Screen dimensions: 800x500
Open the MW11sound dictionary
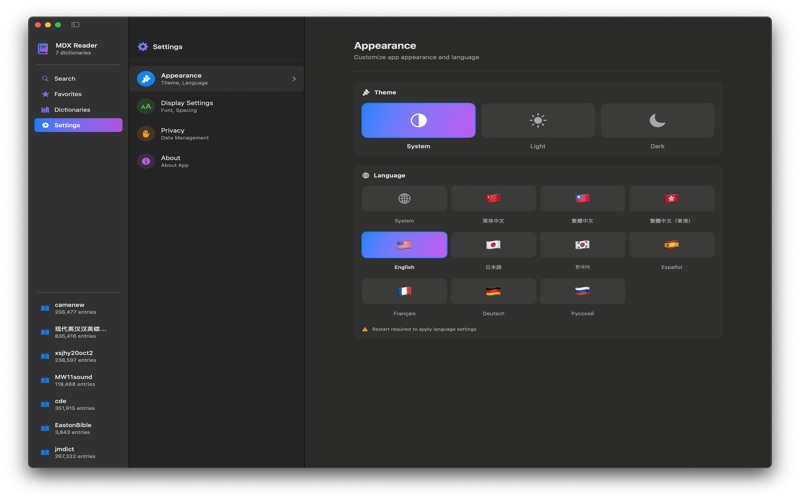(78, 380)
